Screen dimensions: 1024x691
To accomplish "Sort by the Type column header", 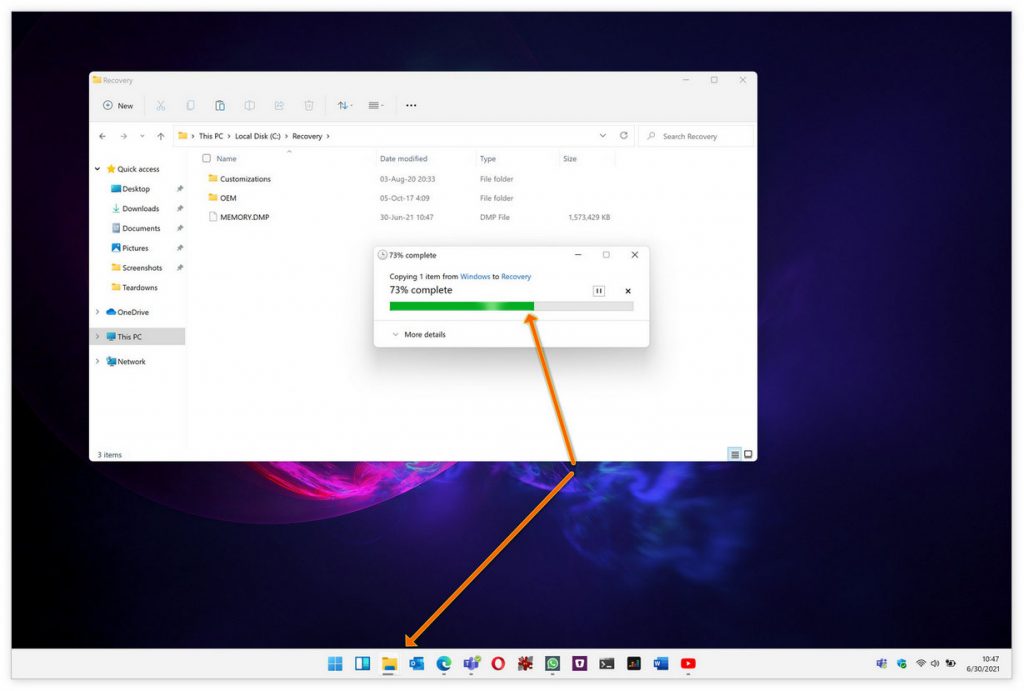I will click(488, 159).
